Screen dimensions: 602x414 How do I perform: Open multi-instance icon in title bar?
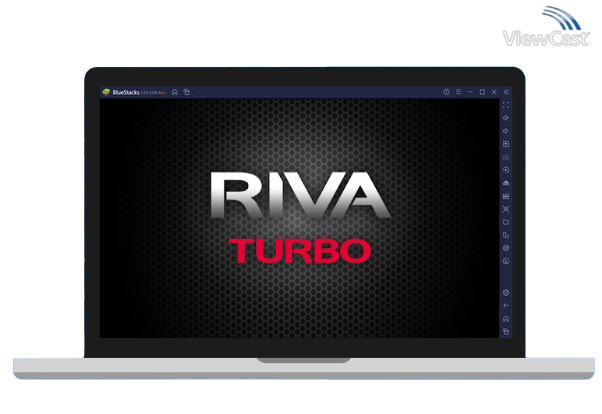tap(187, 92)
